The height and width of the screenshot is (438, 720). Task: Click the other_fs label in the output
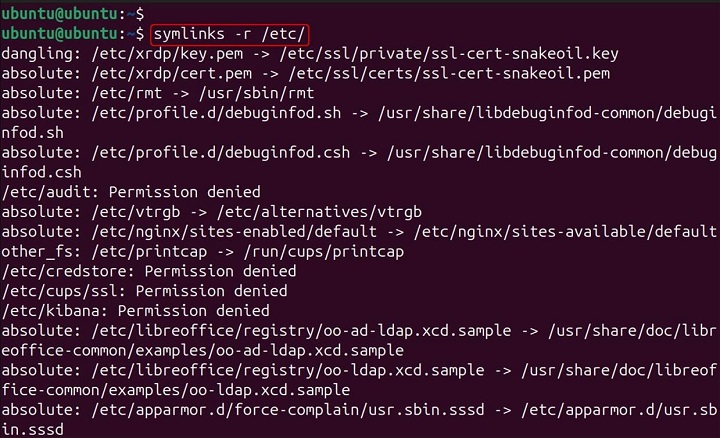tap(38, 250)
